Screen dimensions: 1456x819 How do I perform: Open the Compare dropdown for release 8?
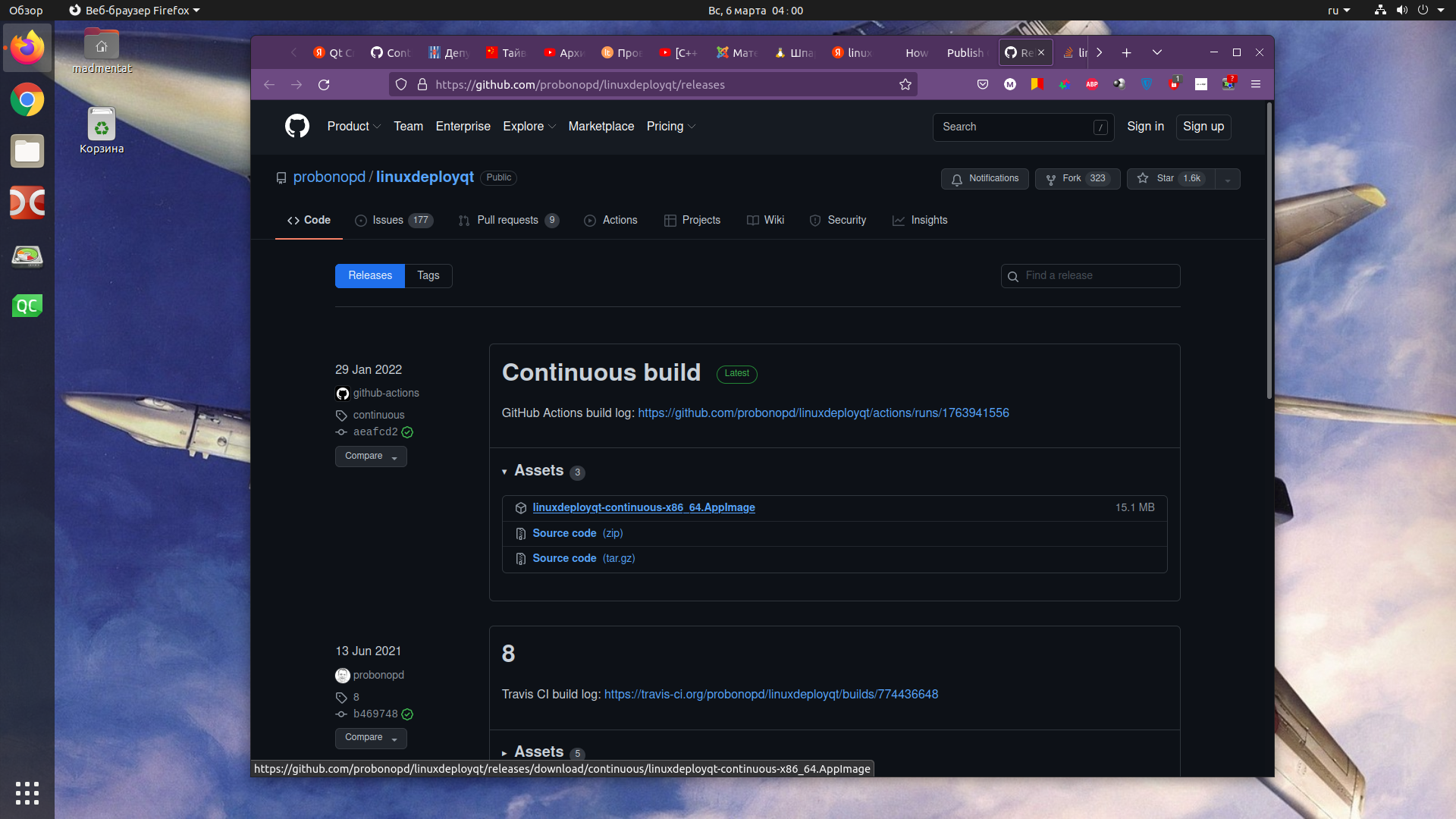(371, 737)
